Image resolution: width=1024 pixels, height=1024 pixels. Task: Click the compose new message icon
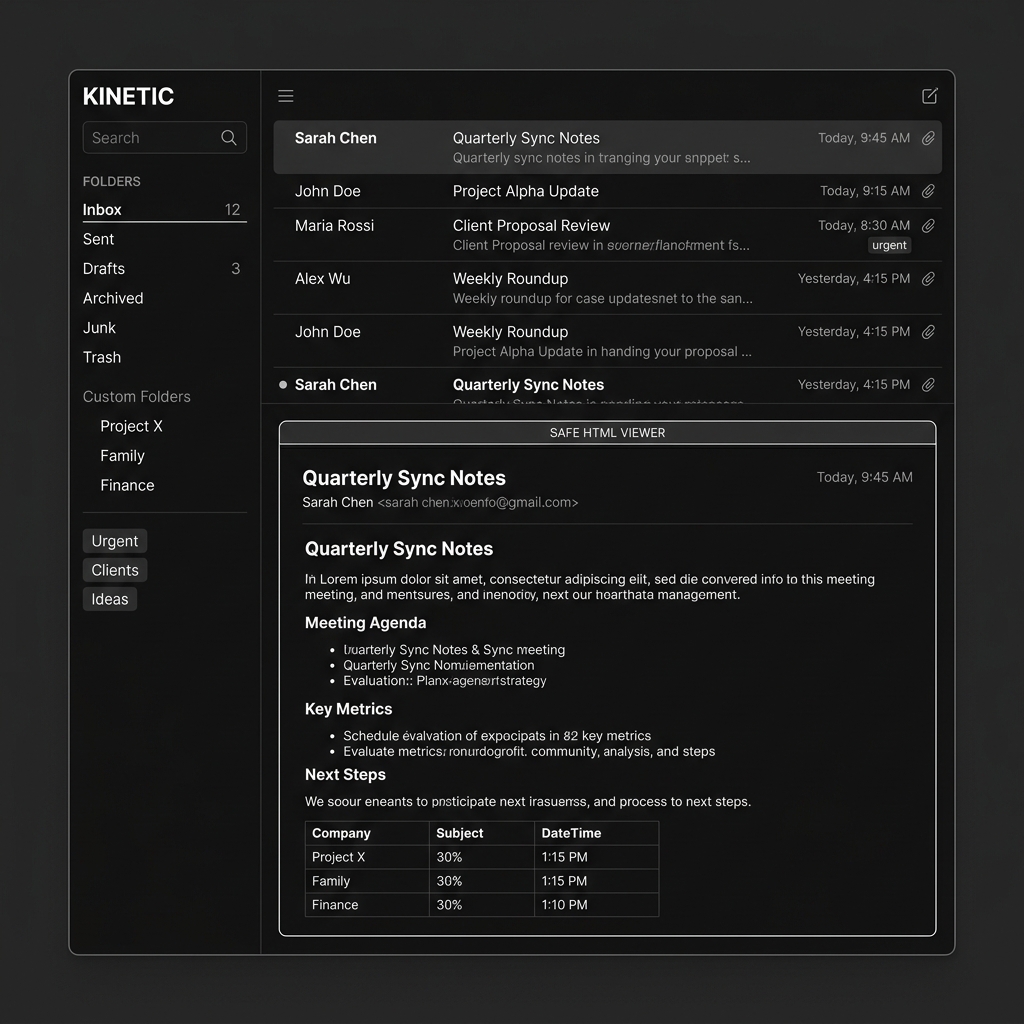tap(929, 96)
